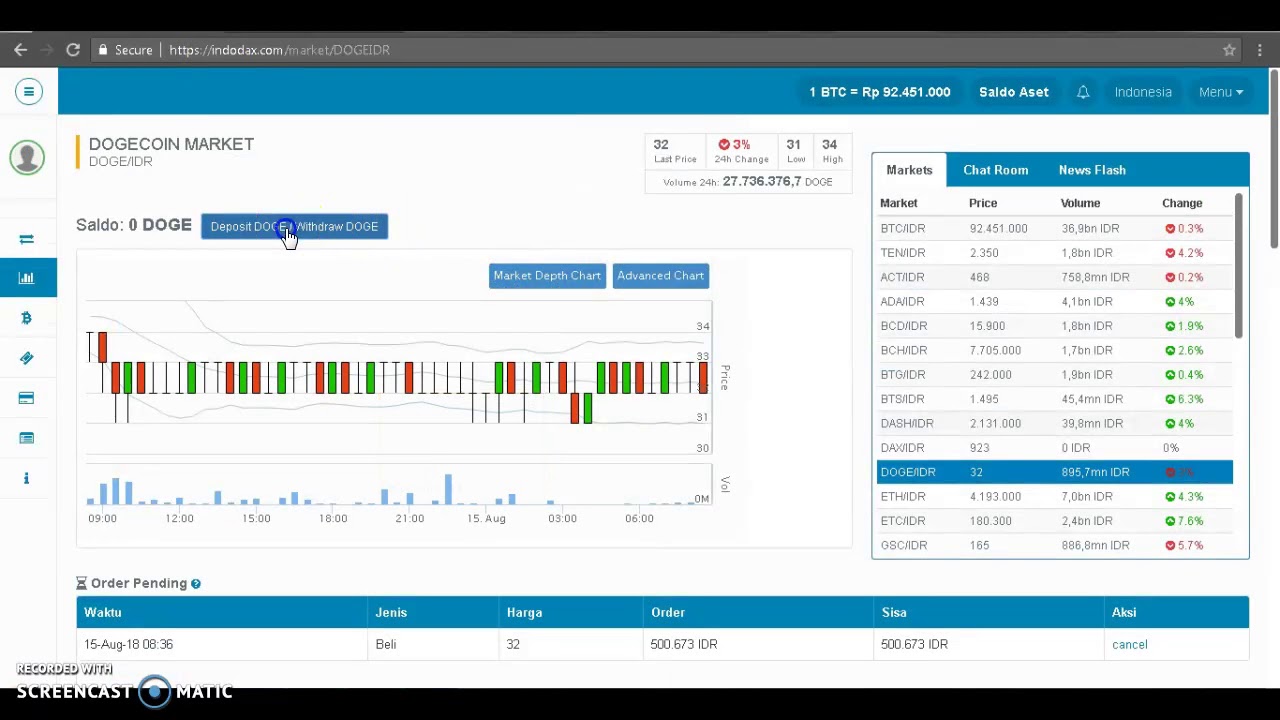Click the Volume 24h 27.736.376,7 DOGE value
The height and width of the screenshot is (720, 1280).
click(x=747, y=182)
